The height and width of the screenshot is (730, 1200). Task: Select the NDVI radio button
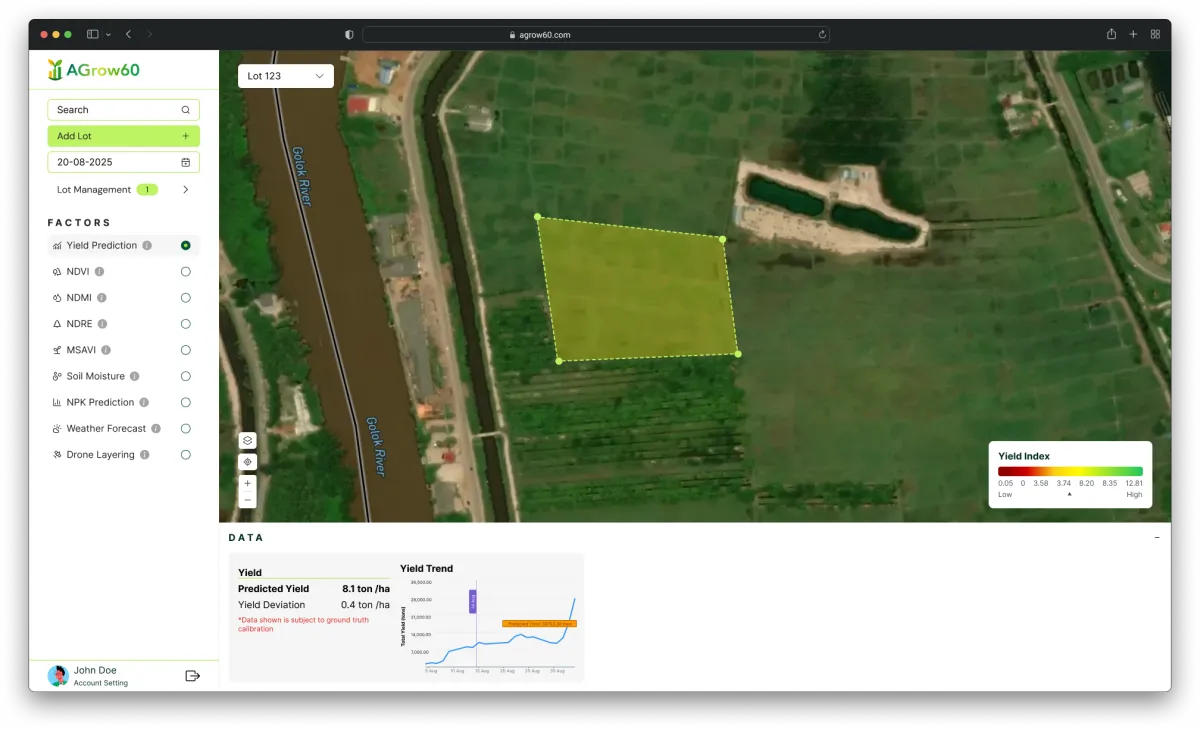185,271
